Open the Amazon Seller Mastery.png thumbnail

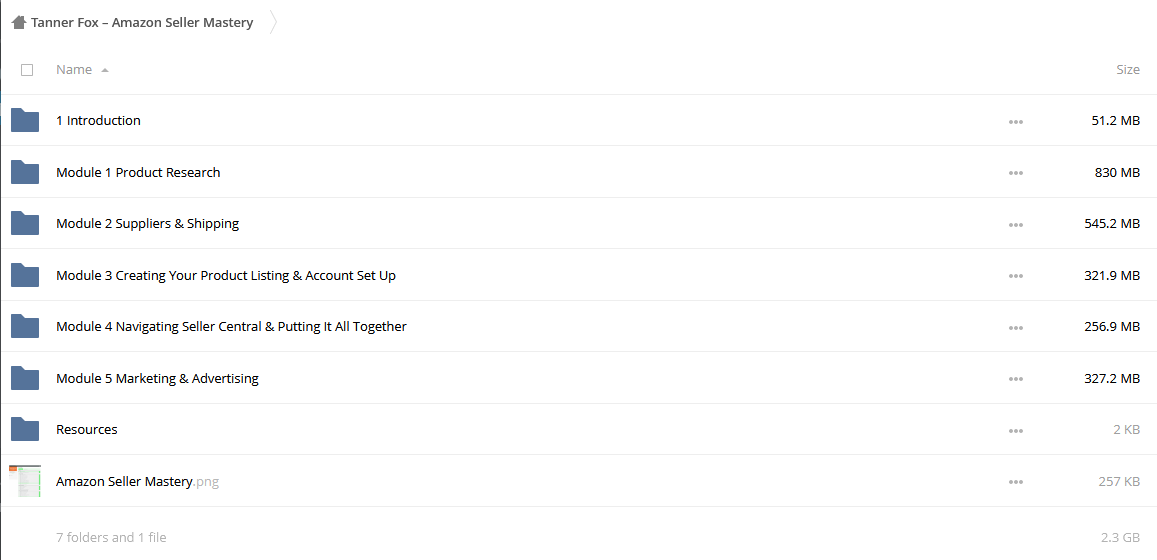click(x=25, y=481)
